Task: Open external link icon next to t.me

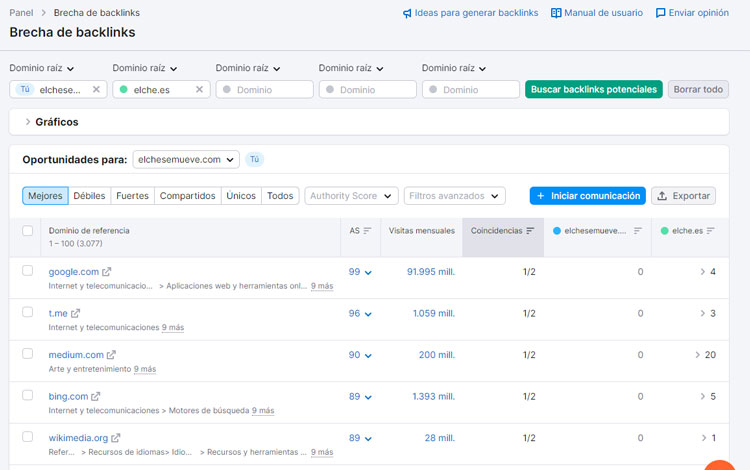Action: pos(75,313)
